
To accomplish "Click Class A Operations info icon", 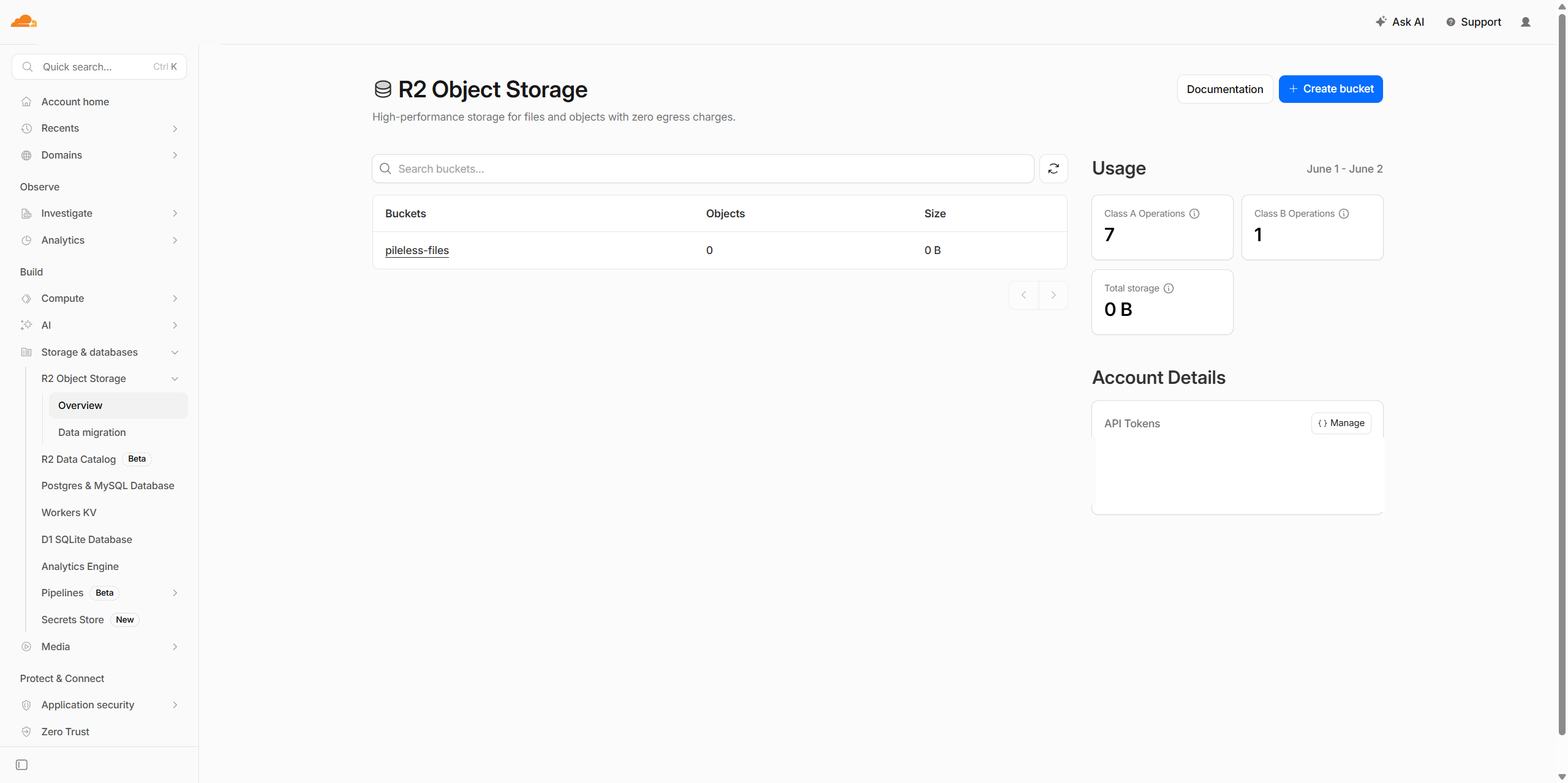I will coord(1194,214).
